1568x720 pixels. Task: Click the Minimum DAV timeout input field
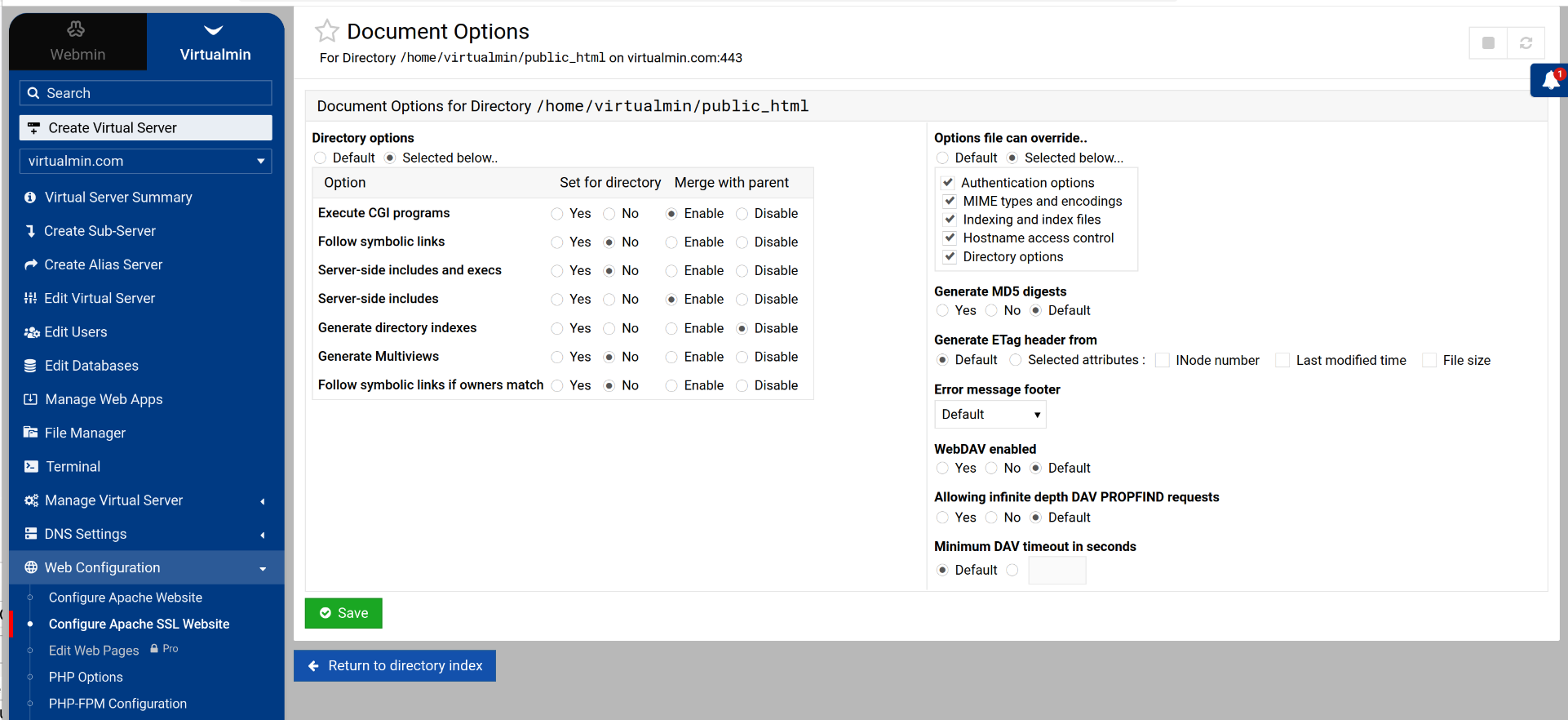(x=1056, y=571)
